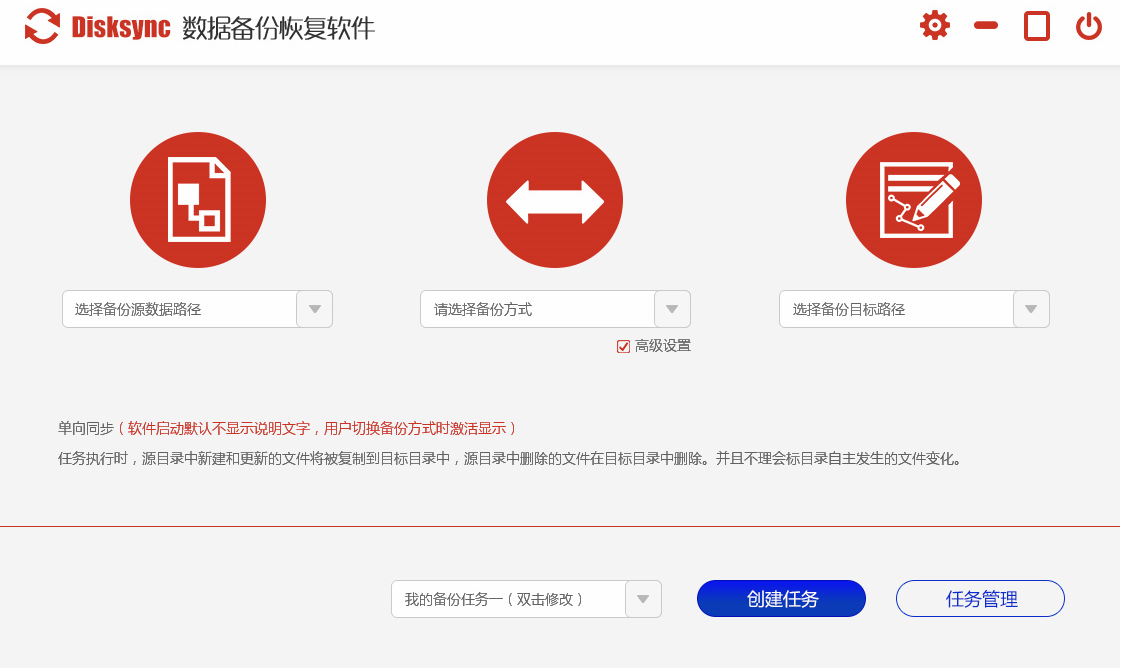Click the 数据备份恢复软件 title text
1121x668 pixels.
278,28
